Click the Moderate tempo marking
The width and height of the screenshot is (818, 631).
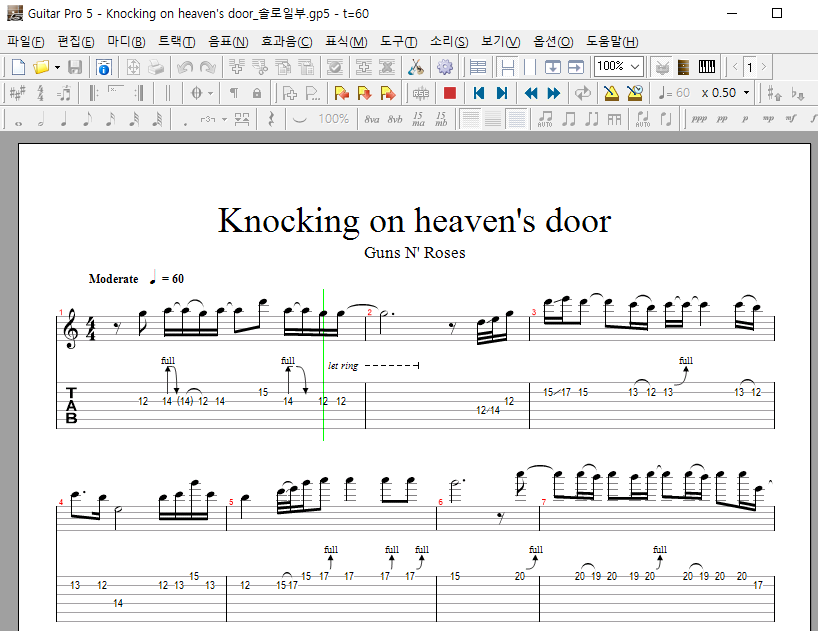[113, 279]
